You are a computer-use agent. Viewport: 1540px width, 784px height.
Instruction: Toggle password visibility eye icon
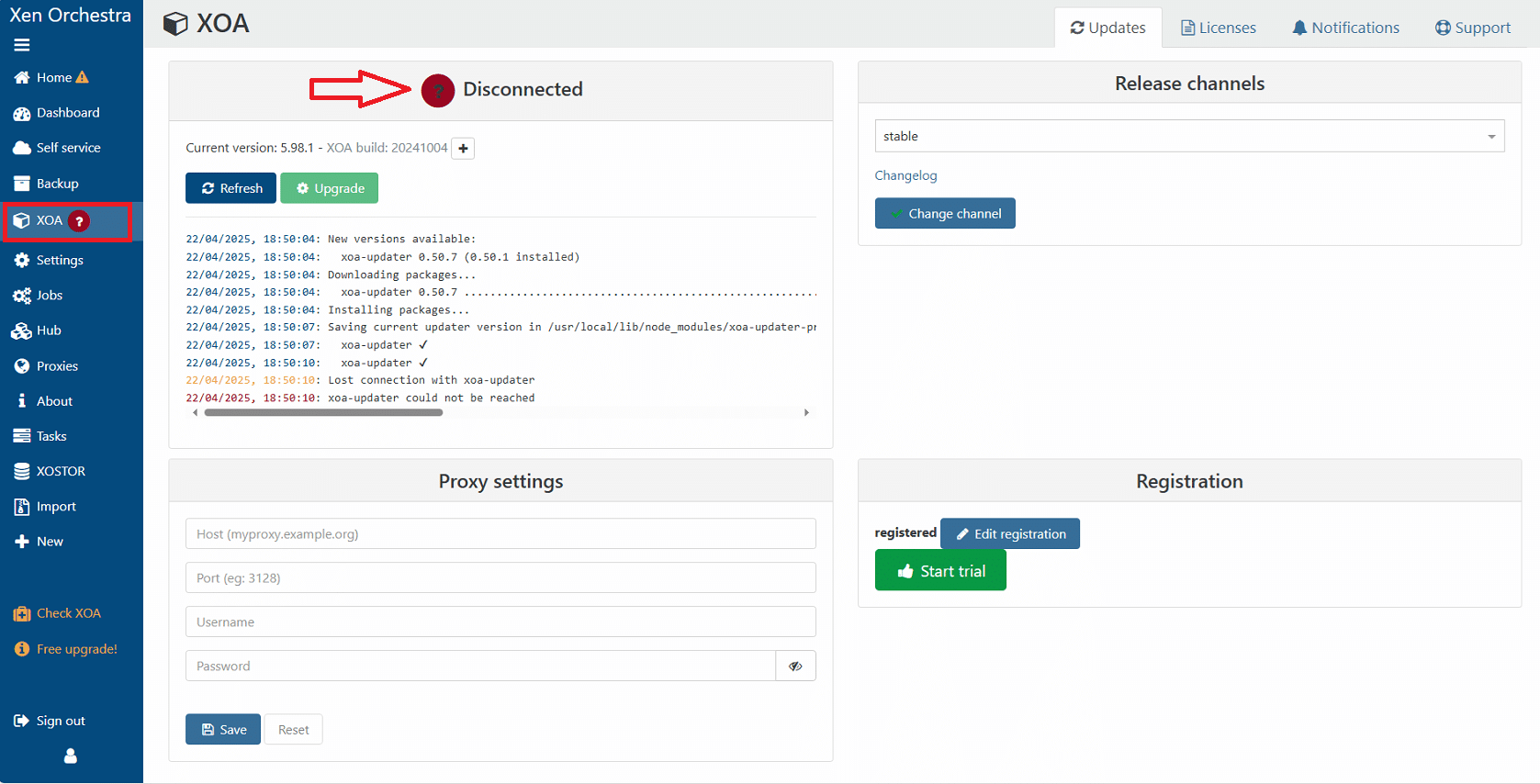tap(796, 666)
